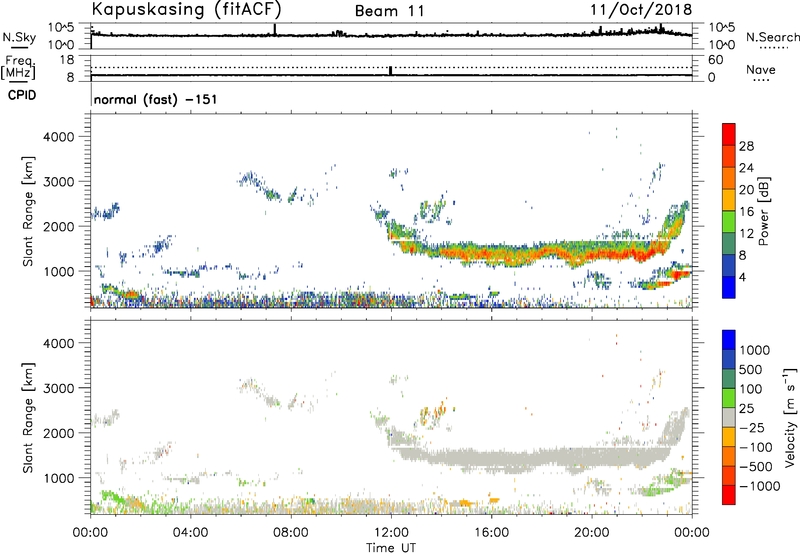The image size is (800, 554).
Task: Click the '-1000' value on the velocity scale
Action: click(x=759, y=486)
